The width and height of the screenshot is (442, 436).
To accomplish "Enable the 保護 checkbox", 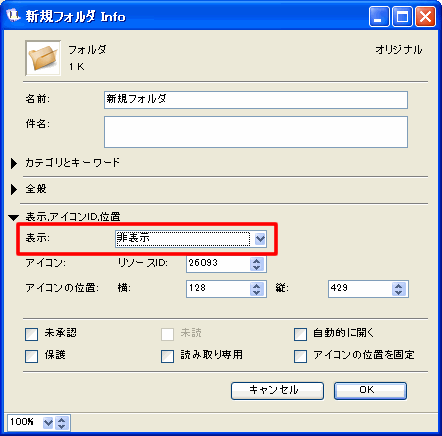I will coord(31,356).
